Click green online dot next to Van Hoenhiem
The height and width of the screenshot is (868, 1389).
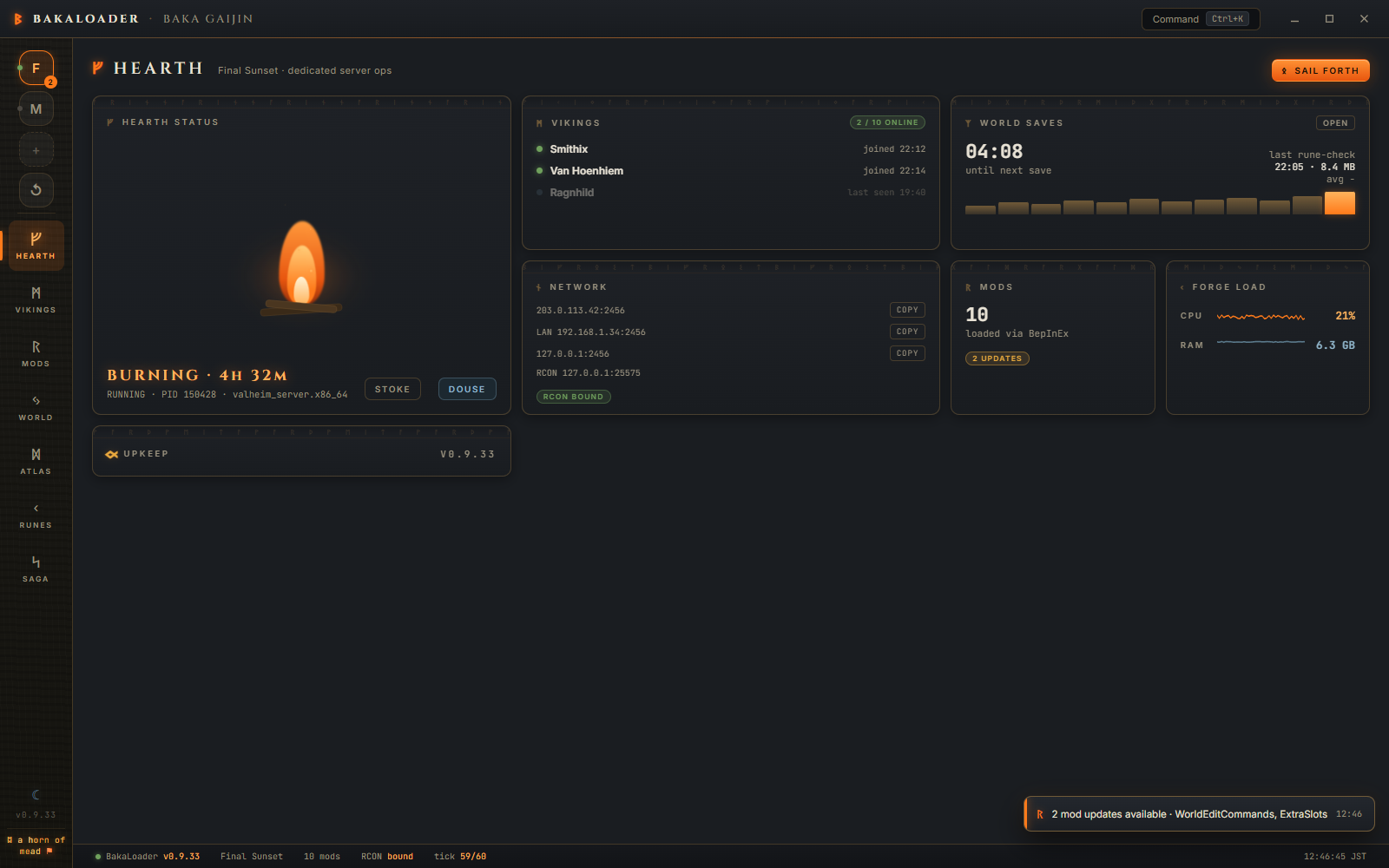click(540, 171)
